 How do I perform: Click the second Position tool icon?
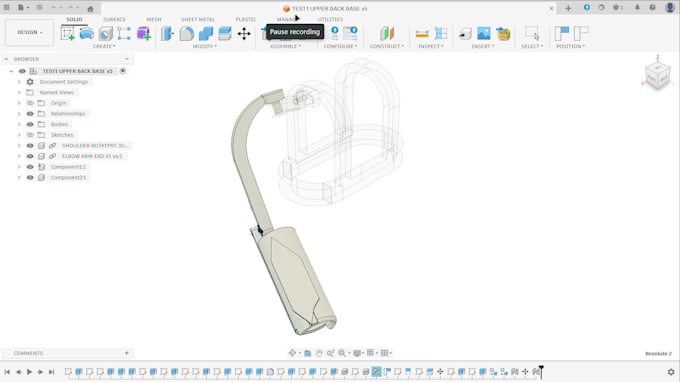coord(581,33)
